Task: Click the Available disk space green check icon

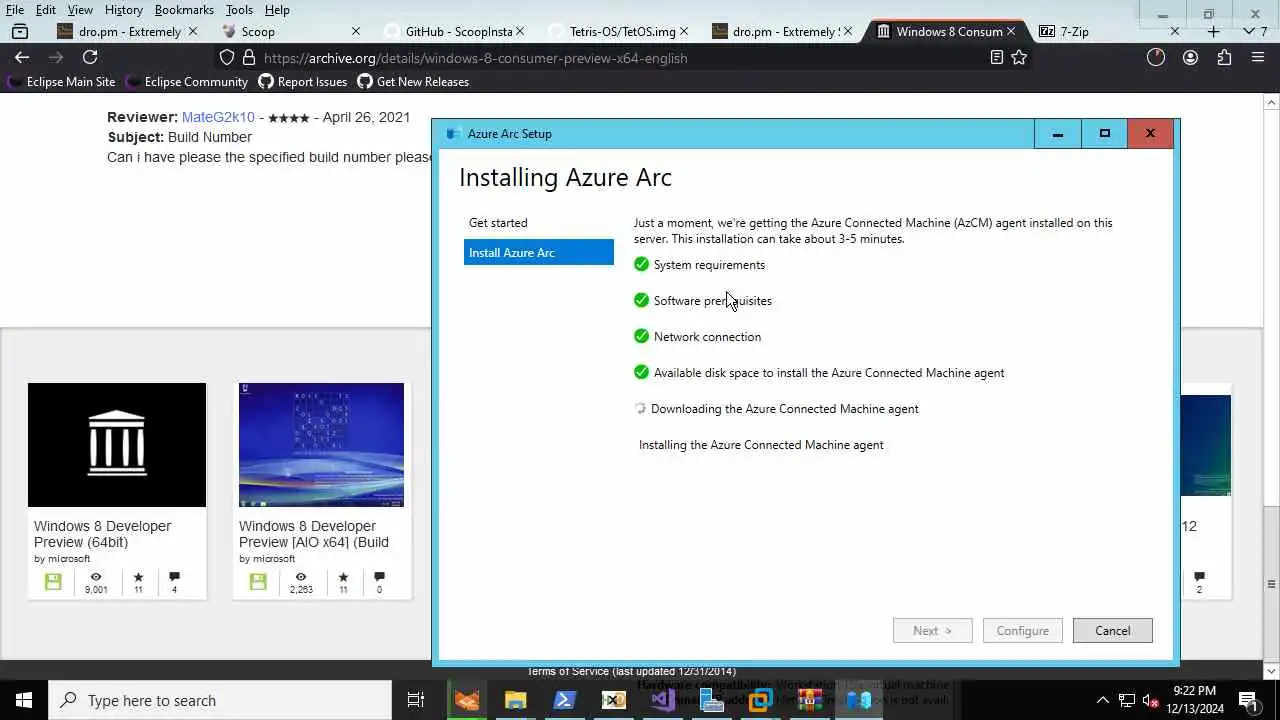Action: (x=641, y=372)
